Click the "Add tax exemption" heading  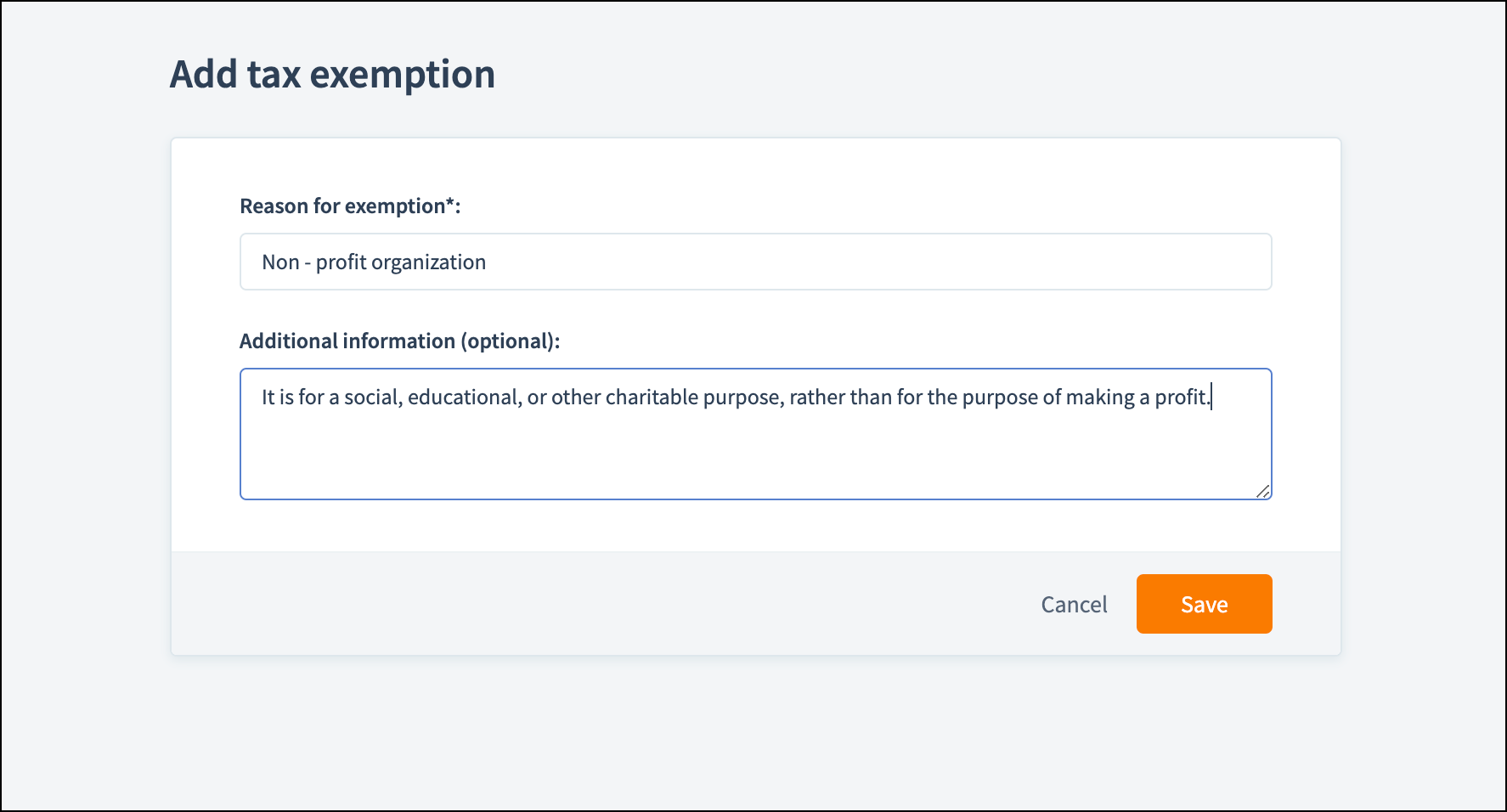coord(332,75)
